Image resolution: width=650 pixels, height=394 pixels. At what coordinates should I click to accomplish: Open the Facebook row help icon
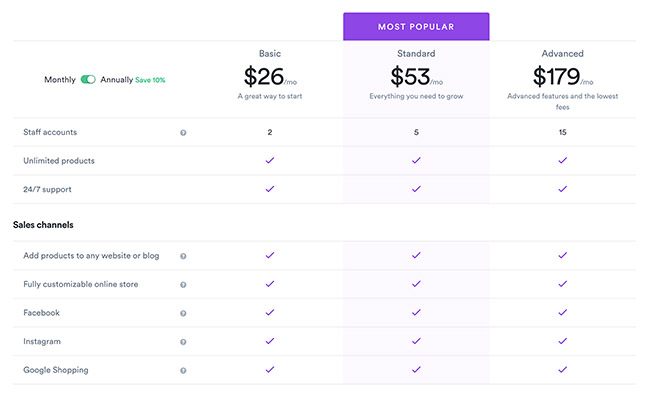183,314
